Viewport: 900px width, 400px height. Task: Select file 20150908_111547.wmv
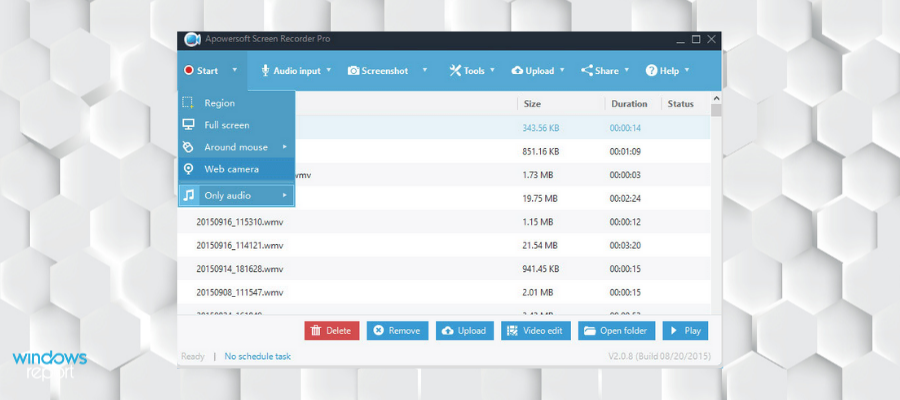pyautogui.click(x=239, y=292)
